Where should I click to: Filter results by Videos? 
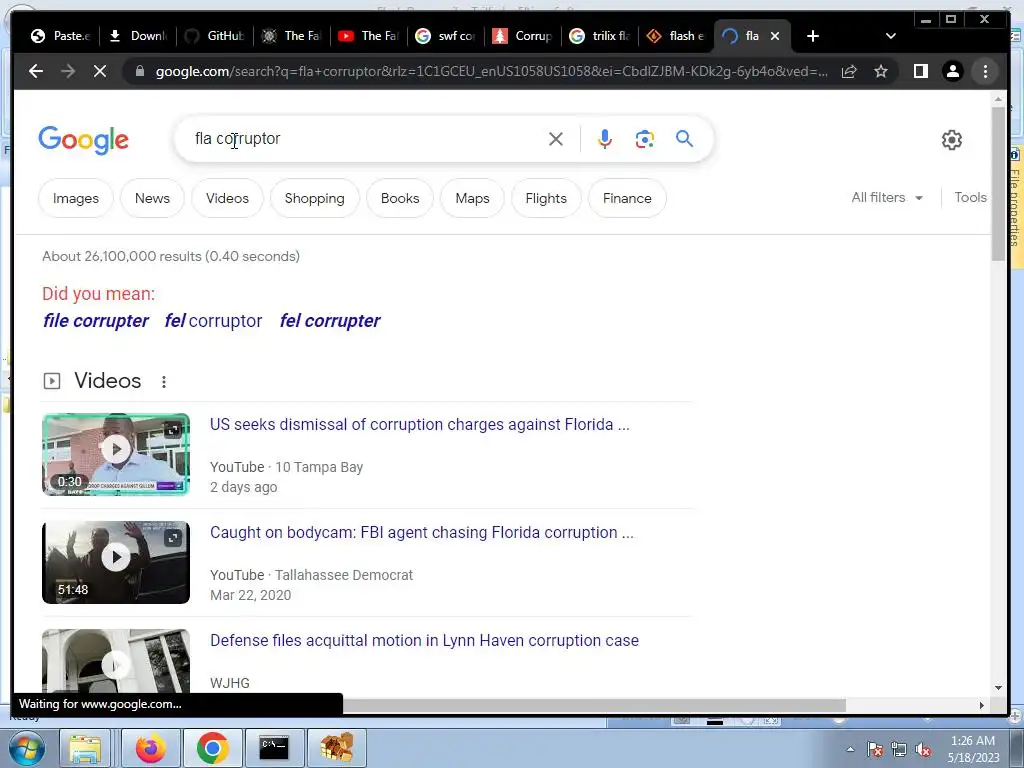tap(227, 199)
